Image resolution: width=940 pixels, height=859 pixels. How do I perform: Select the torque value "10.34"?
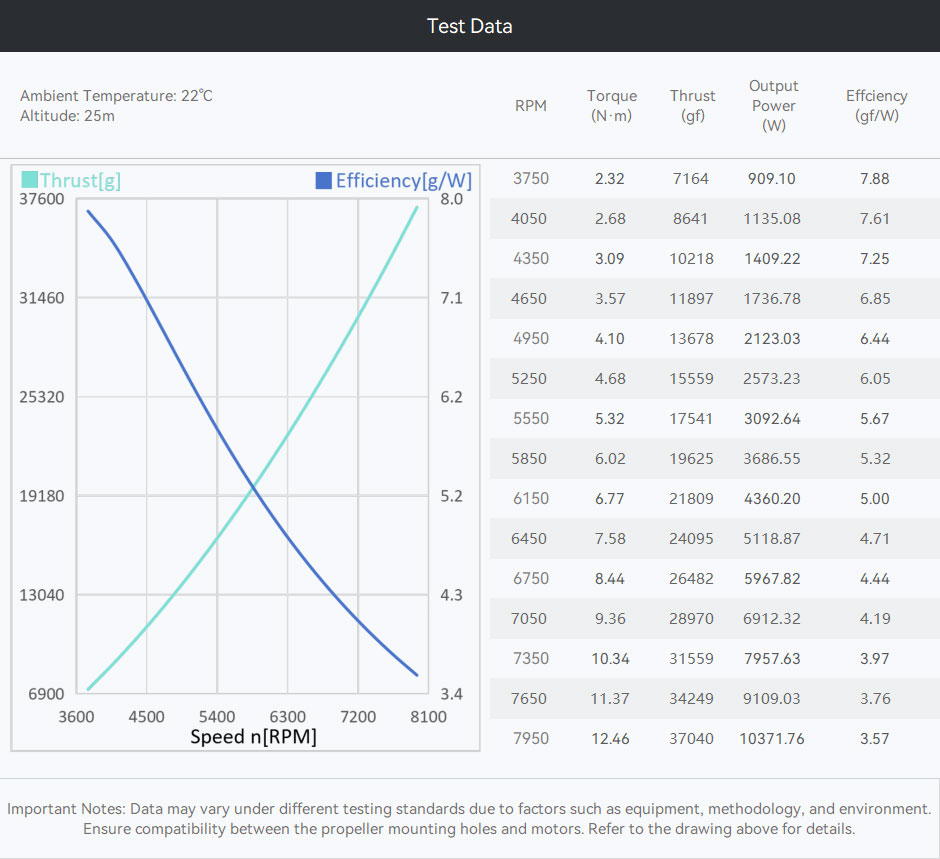click(610, 659)
